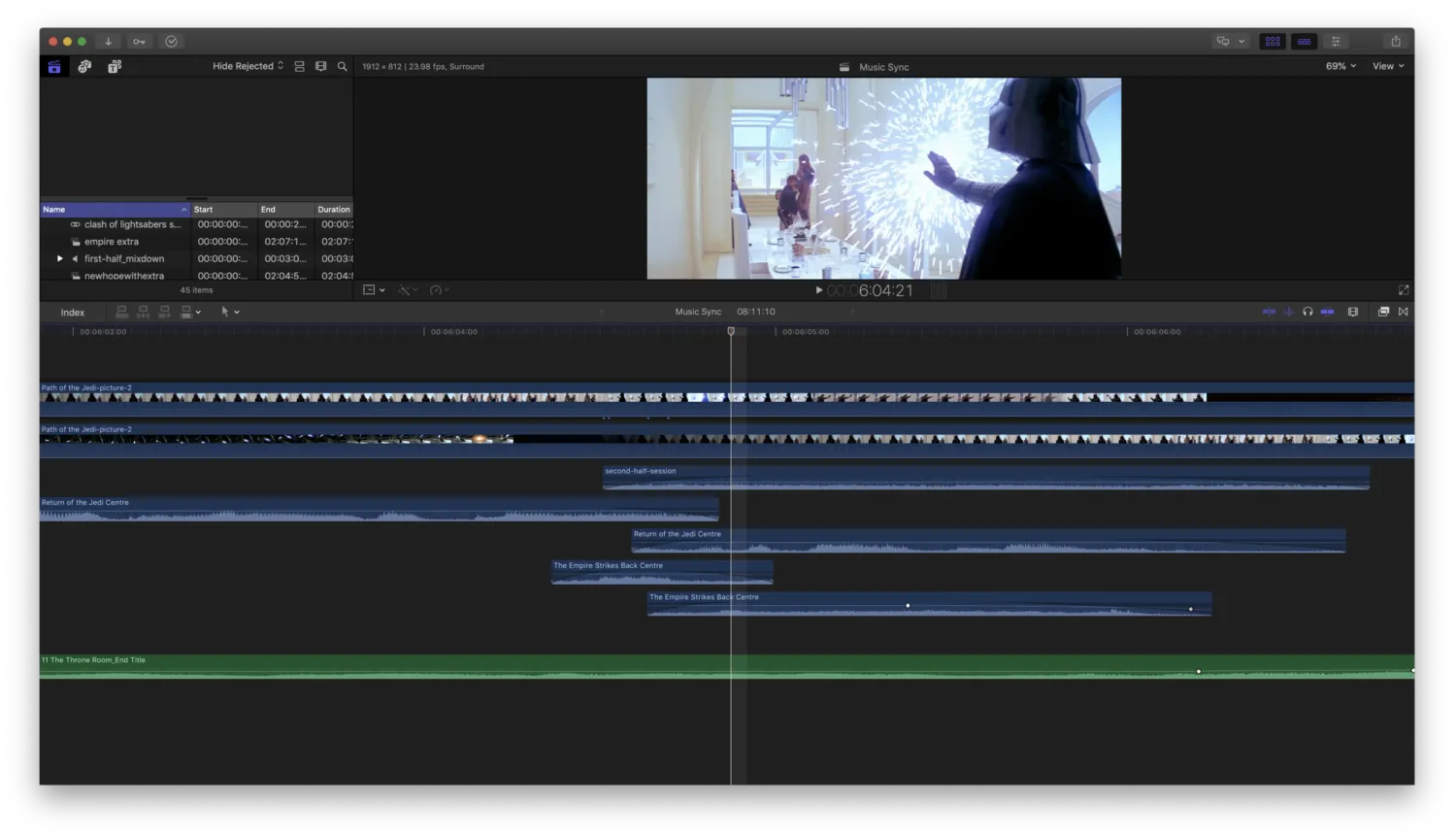Image resolution: width=1456 pixels, height=837 pixels.
Task: Click the viewer video frame
Action: 883,179
